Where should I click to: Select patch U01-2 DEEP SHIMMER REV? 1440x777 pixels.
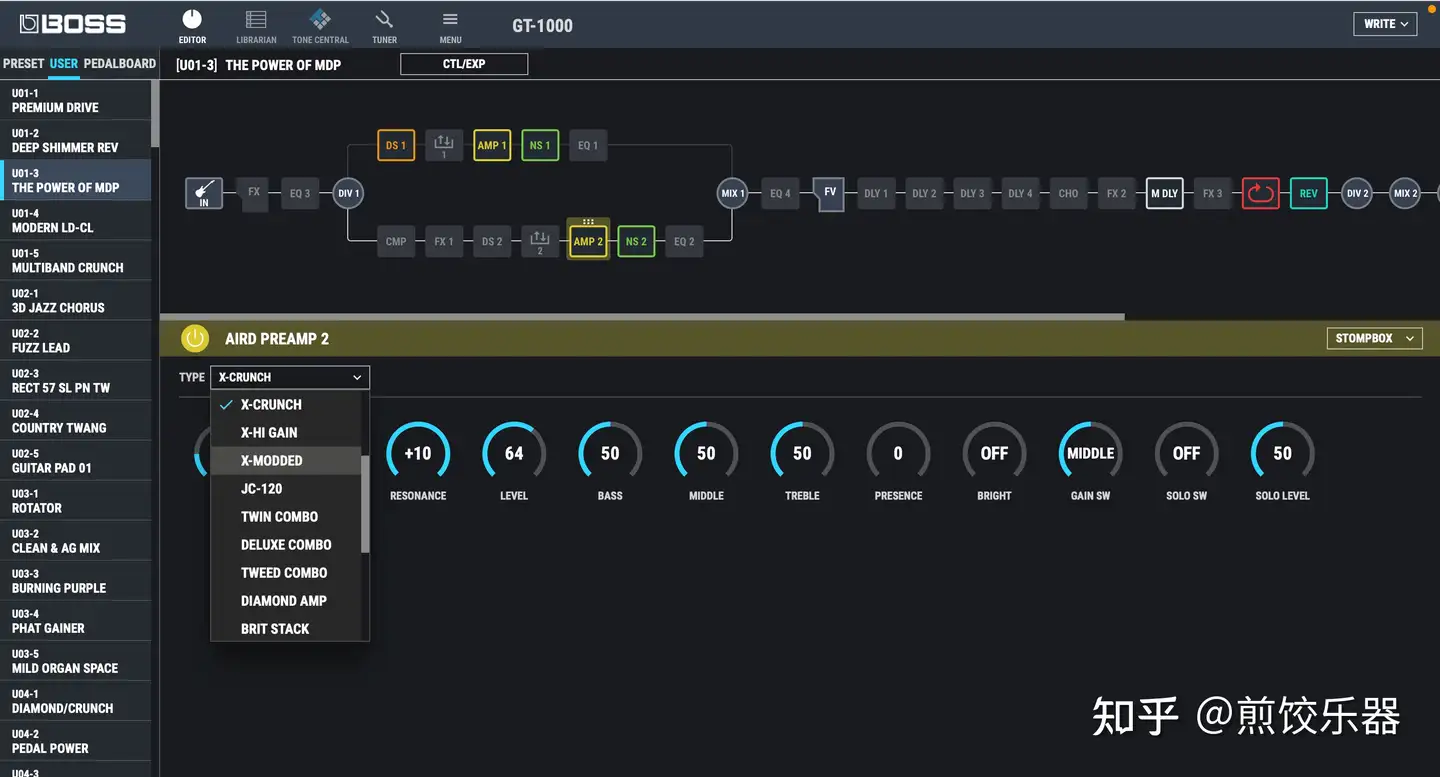pyautogui.click(x=75, y=140)
